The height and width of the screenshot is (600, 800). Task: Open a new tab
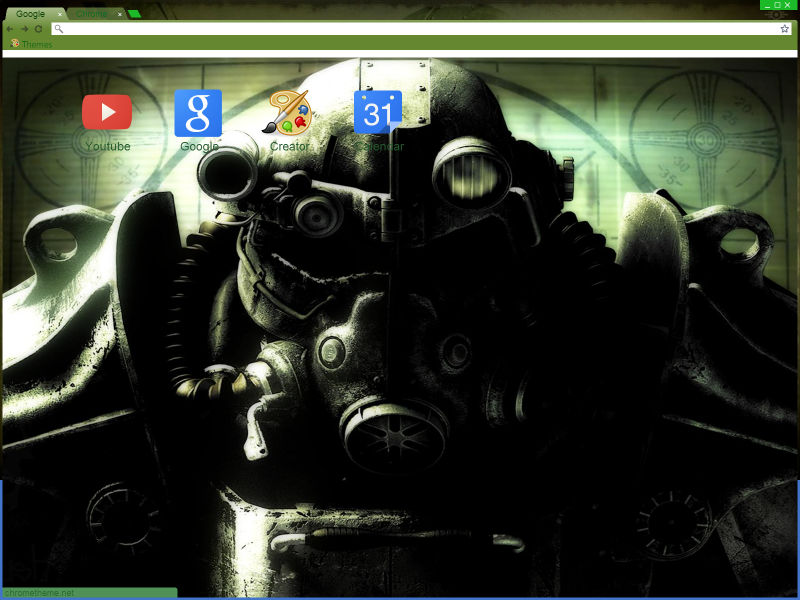tap(134, 15)
